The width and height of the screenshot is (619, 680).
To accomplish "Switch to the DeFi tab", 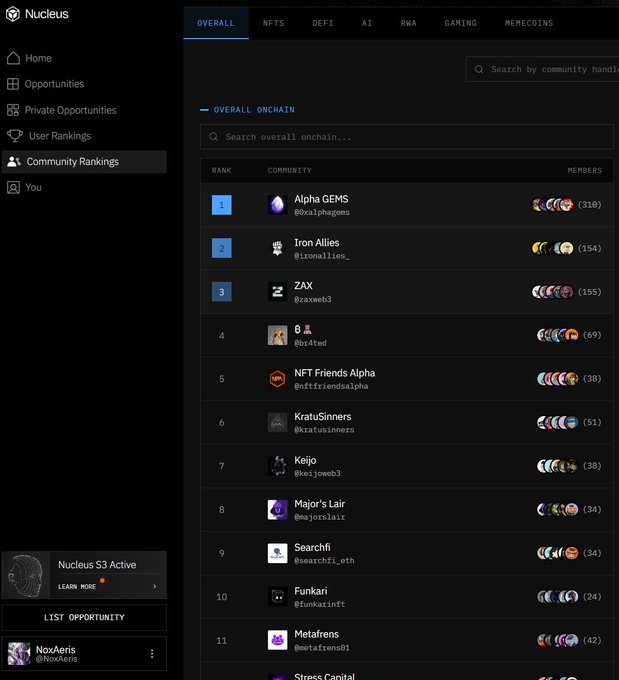I will coord(323,23).
